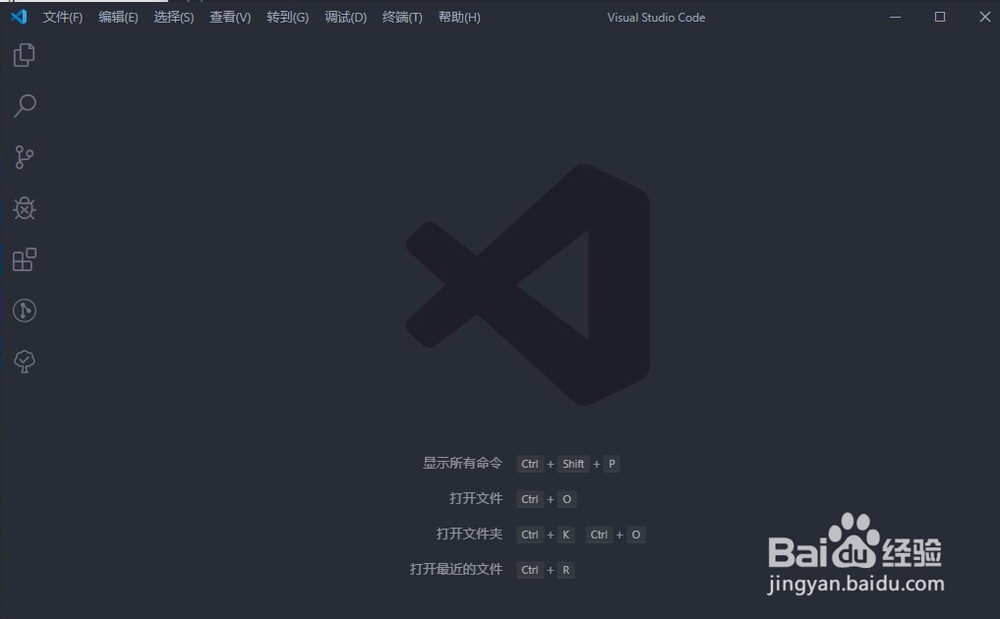Open the Run and Debug view
The height and width of the screenshot is (619, 1000).
pyautogui.click(x=24, y=209)
